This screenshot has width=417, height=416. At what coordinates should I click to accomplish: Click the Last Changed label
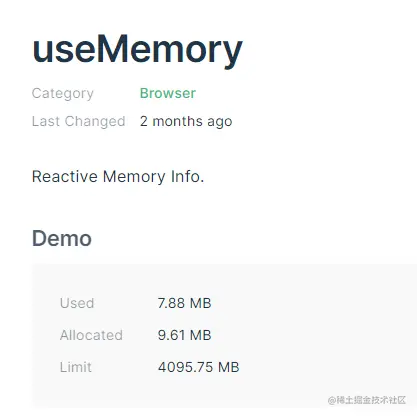click(79, 121)
